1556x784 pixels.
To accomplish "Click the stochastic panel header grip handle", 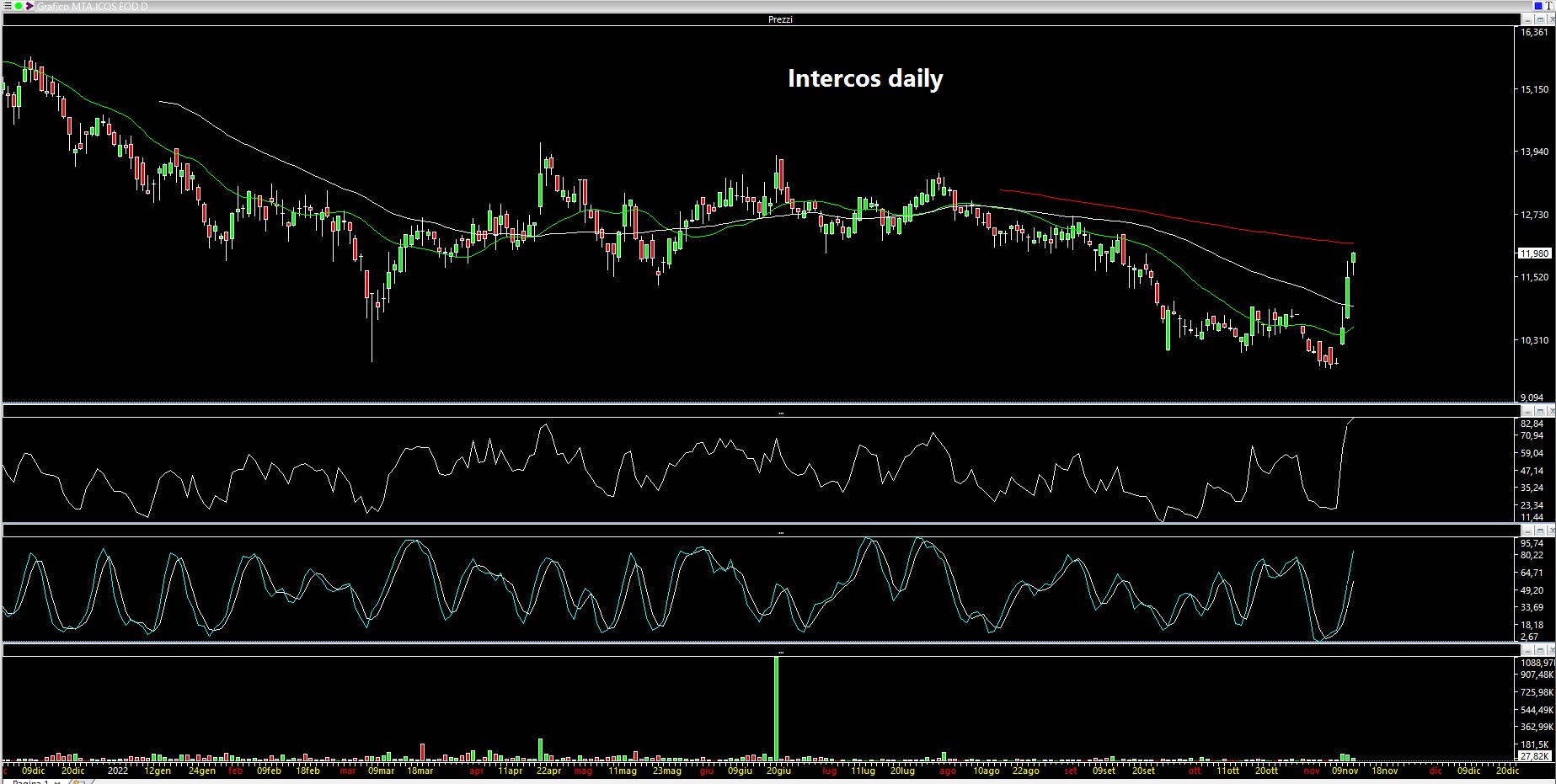I will pyautogui.click(x=780, y=533).
